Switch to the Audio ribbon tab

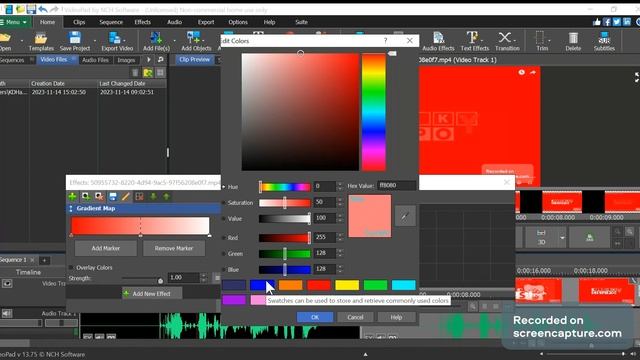tap(174, 22)
